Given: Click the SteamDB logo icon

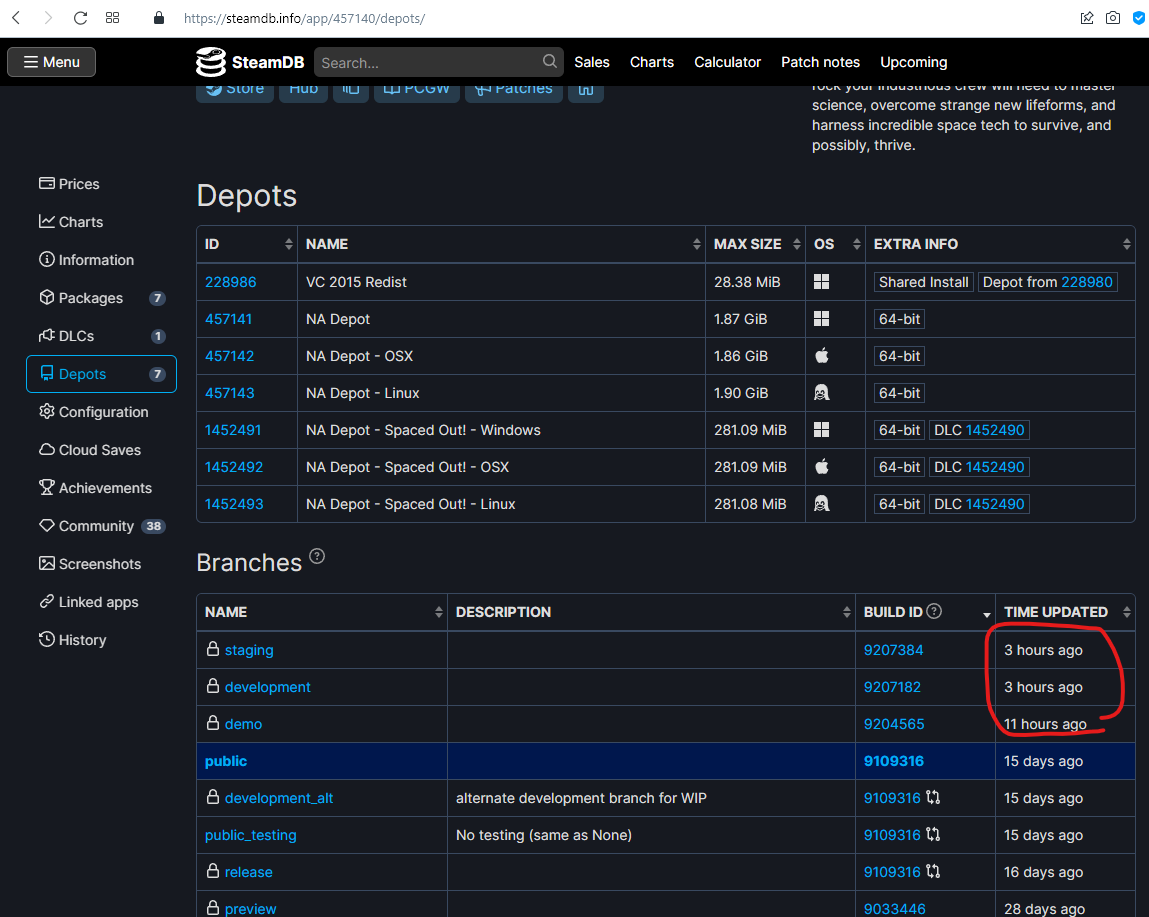Looking at the screenshot, I should click(x=211, y=62).
